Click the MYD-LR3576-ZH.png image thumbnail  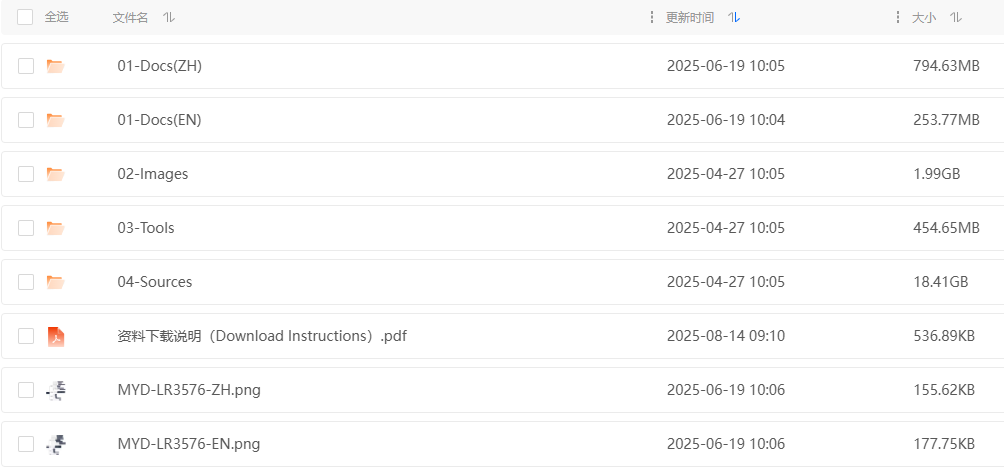56,390
